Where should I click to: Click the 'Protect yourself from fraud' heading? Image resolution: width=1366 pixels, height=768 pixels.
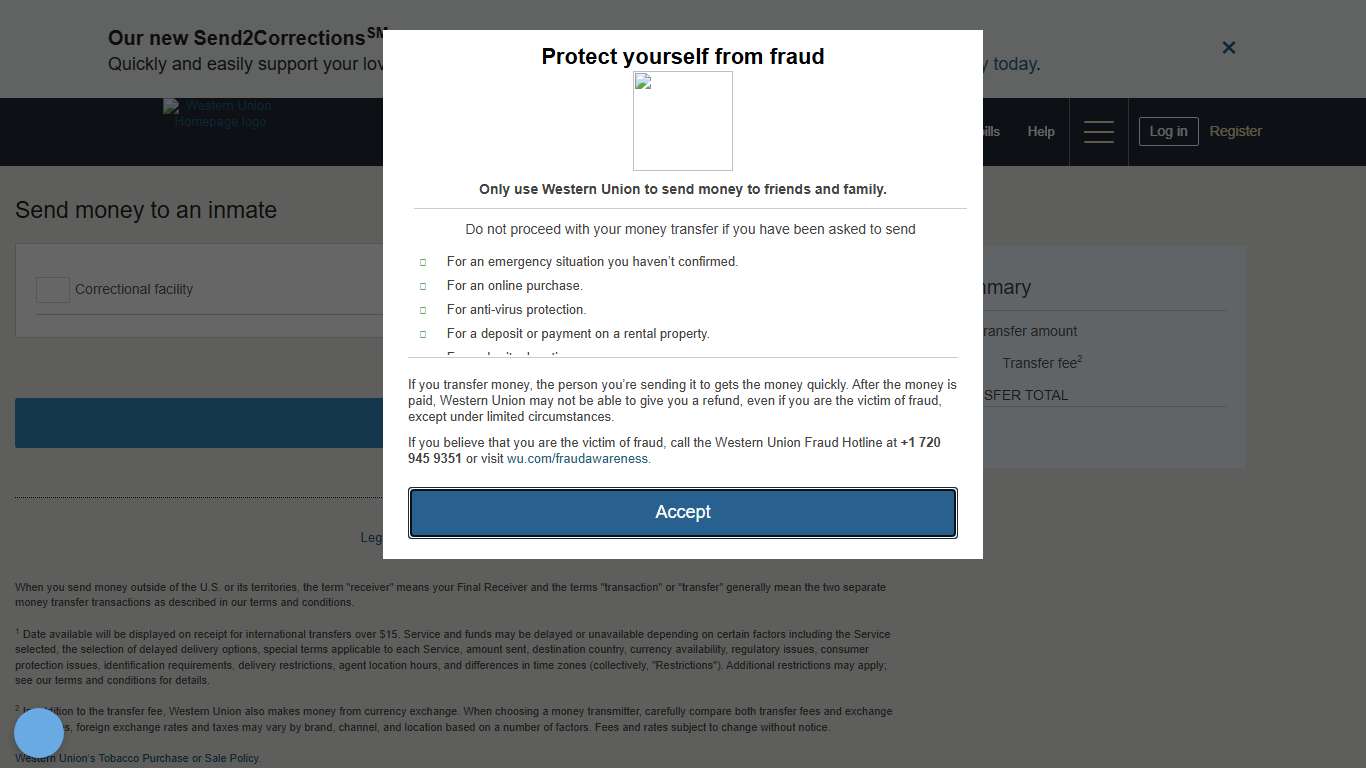[683, 57]
